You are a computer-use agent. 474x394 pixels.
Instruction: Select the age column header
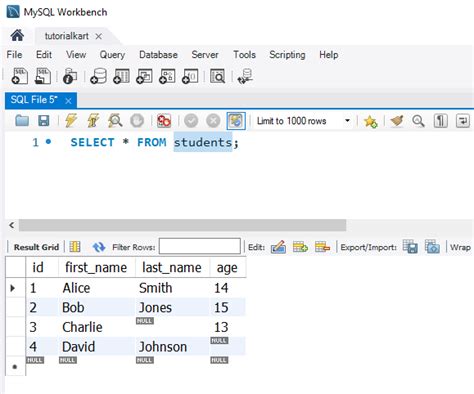click(228, 267)
